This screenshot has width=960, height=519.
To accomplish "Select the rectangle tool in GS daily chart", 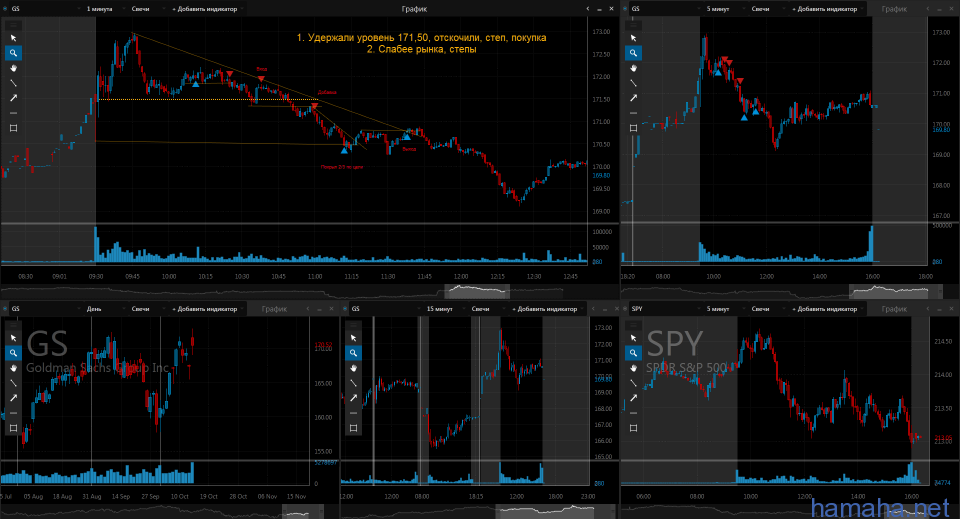I will [13, 428].
